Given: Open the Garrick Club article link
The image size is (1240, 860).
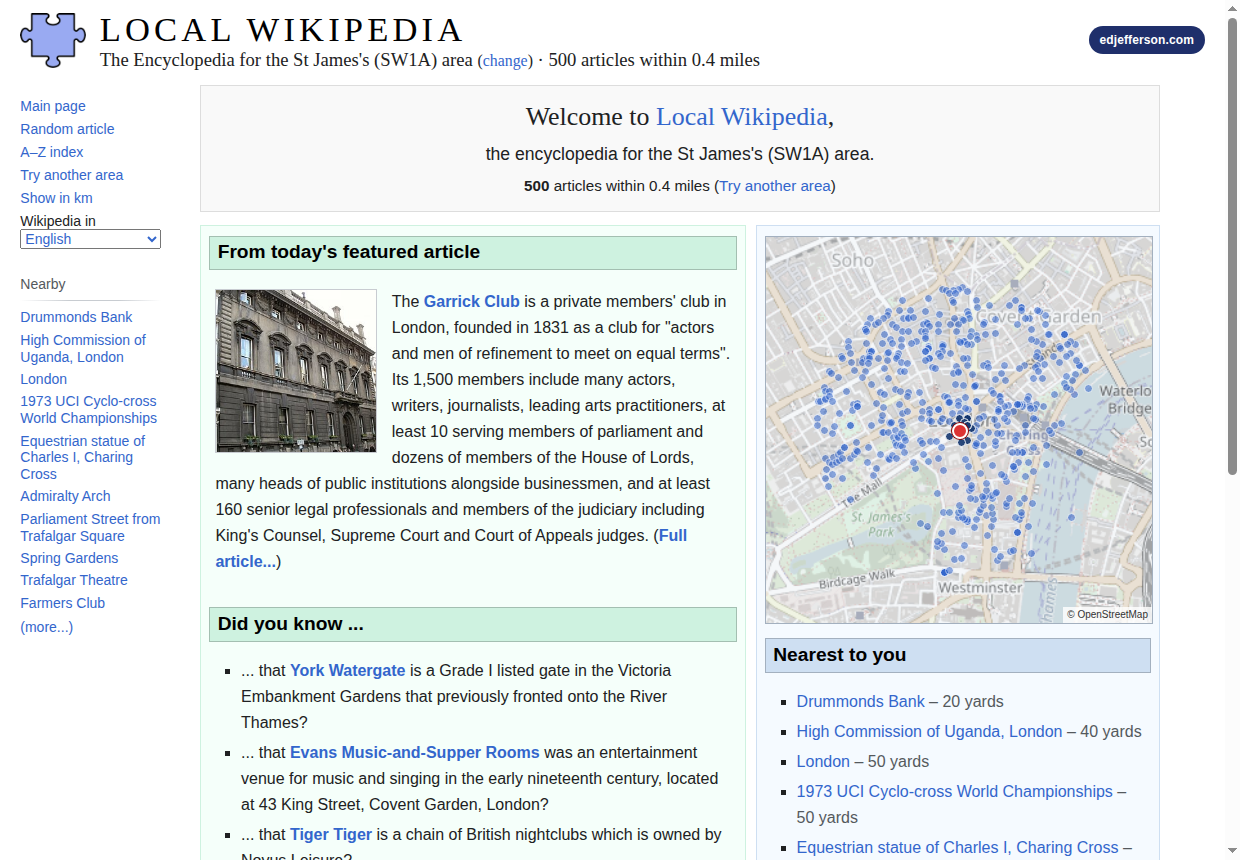Looking at the screenshot, I should click(x=472, y=301).
